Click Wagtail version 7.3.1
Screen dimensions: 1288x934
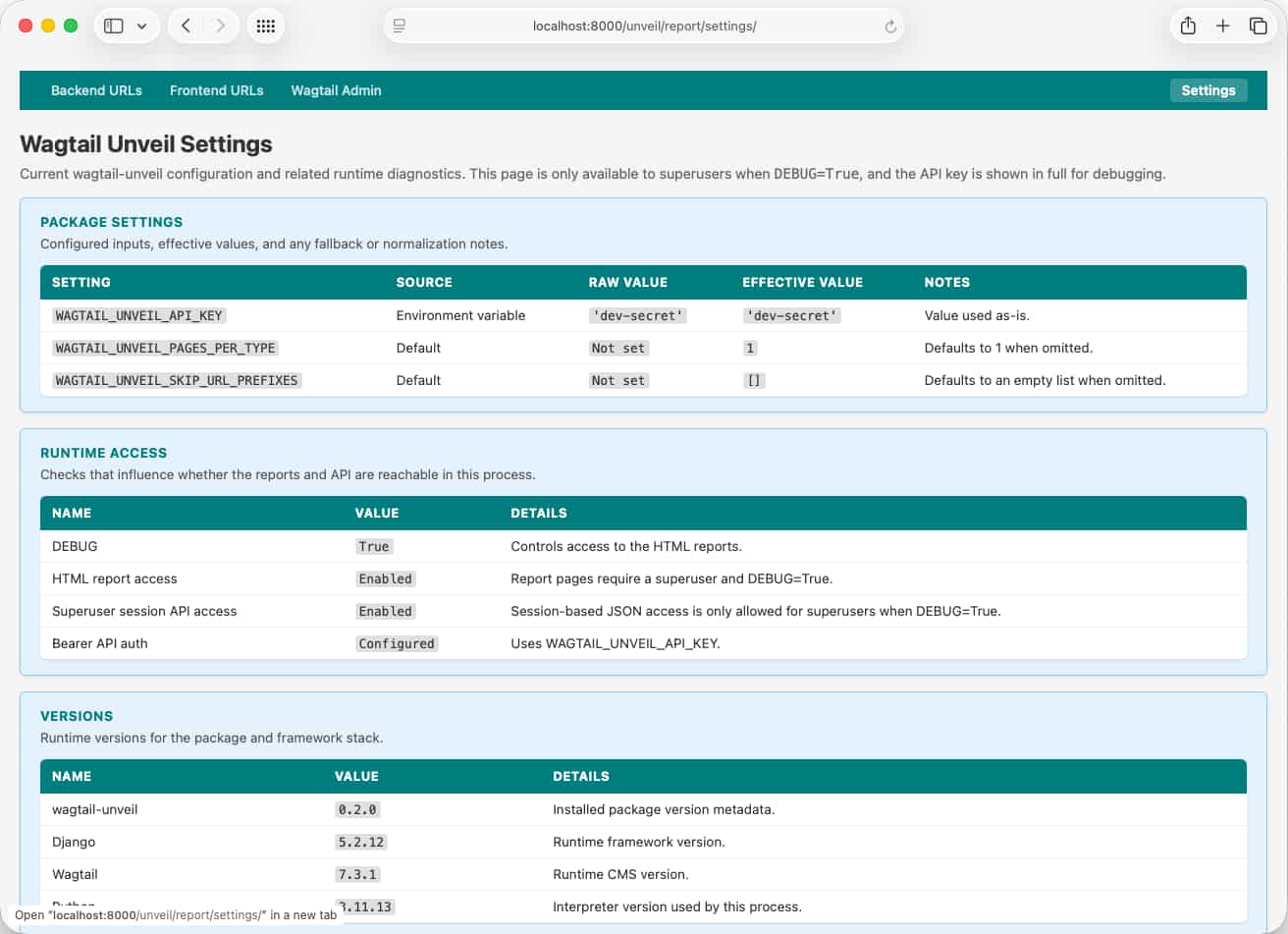pyautogui.click(x=357, y=874)
